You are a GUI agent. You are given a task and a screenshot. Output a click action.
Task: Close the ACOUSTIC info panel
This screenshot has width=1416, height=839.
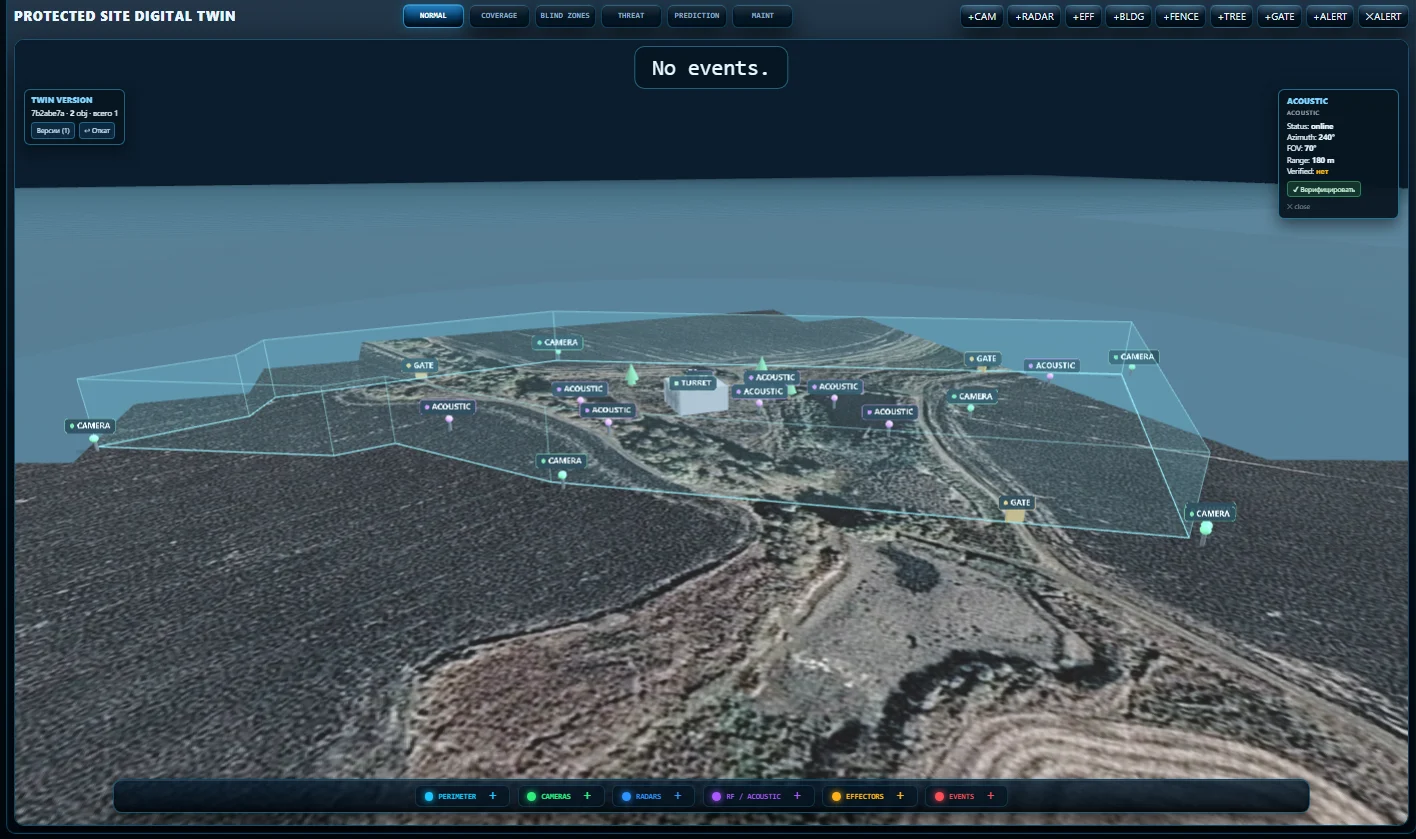(1298, 207)
